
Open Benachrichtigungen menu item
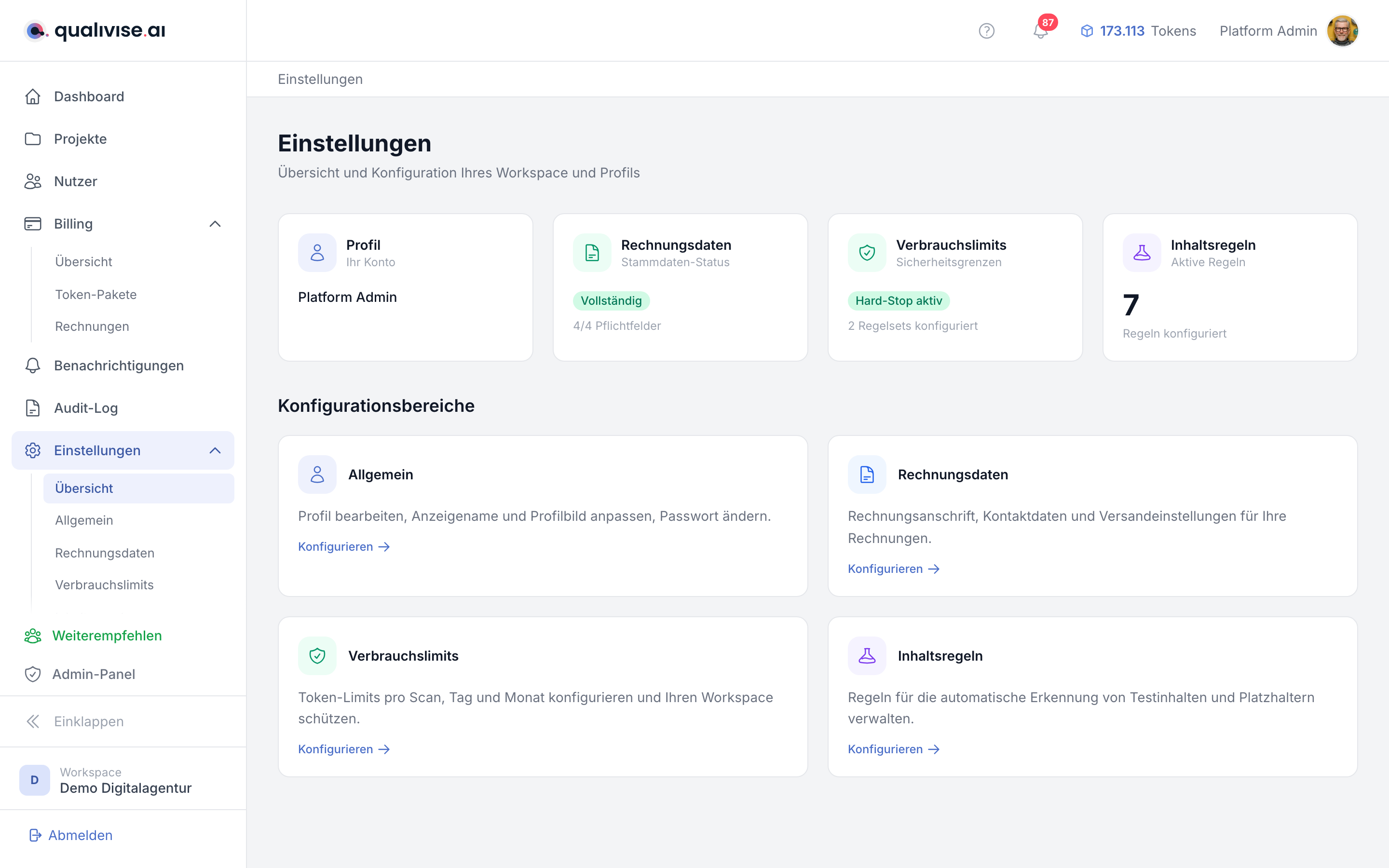pyautogui.click(x=123, y=366)
